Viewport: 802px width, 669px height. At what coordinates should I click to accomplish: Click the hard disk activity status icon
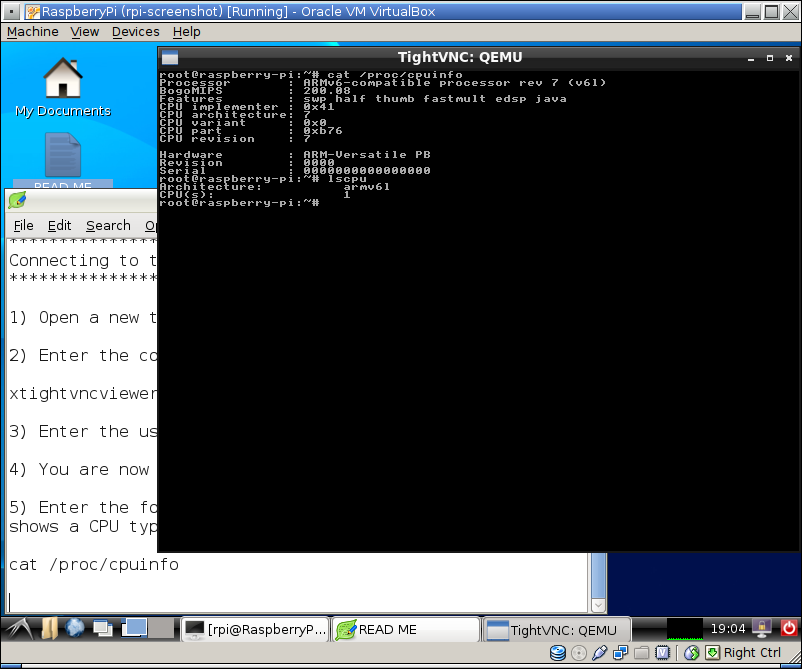[558, 653]
